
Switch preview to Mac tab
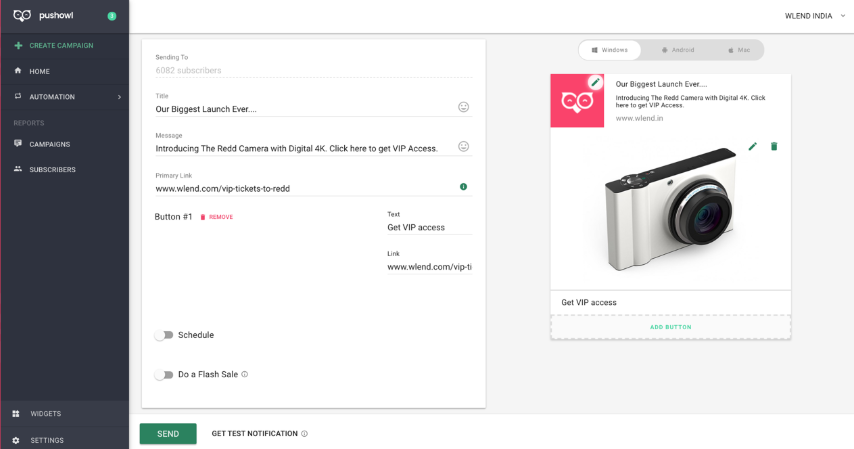[739, 50]
